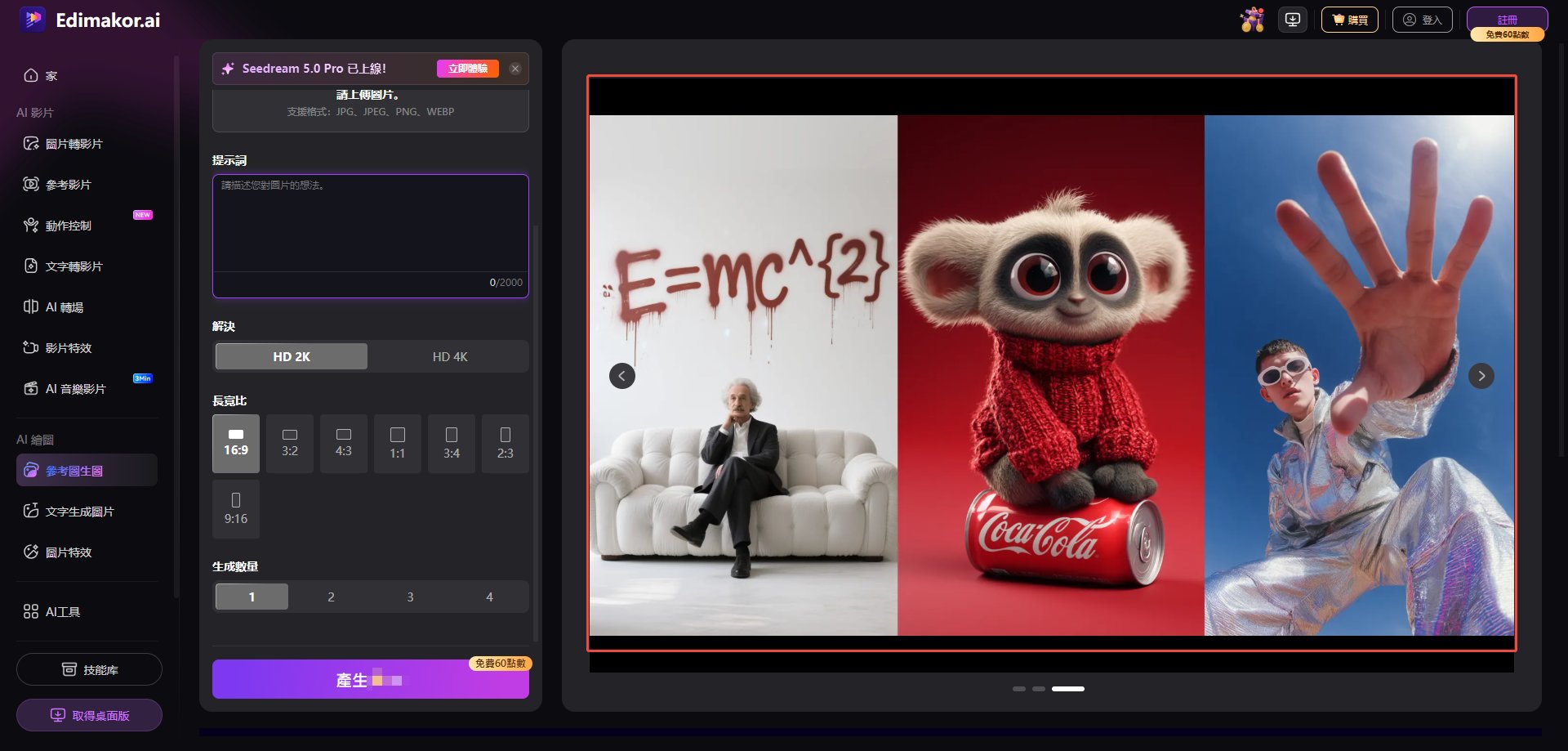The image size is (1568, 751).
Task: Choose 2:3 aspect ratio
Action: [x=506, y=444]
